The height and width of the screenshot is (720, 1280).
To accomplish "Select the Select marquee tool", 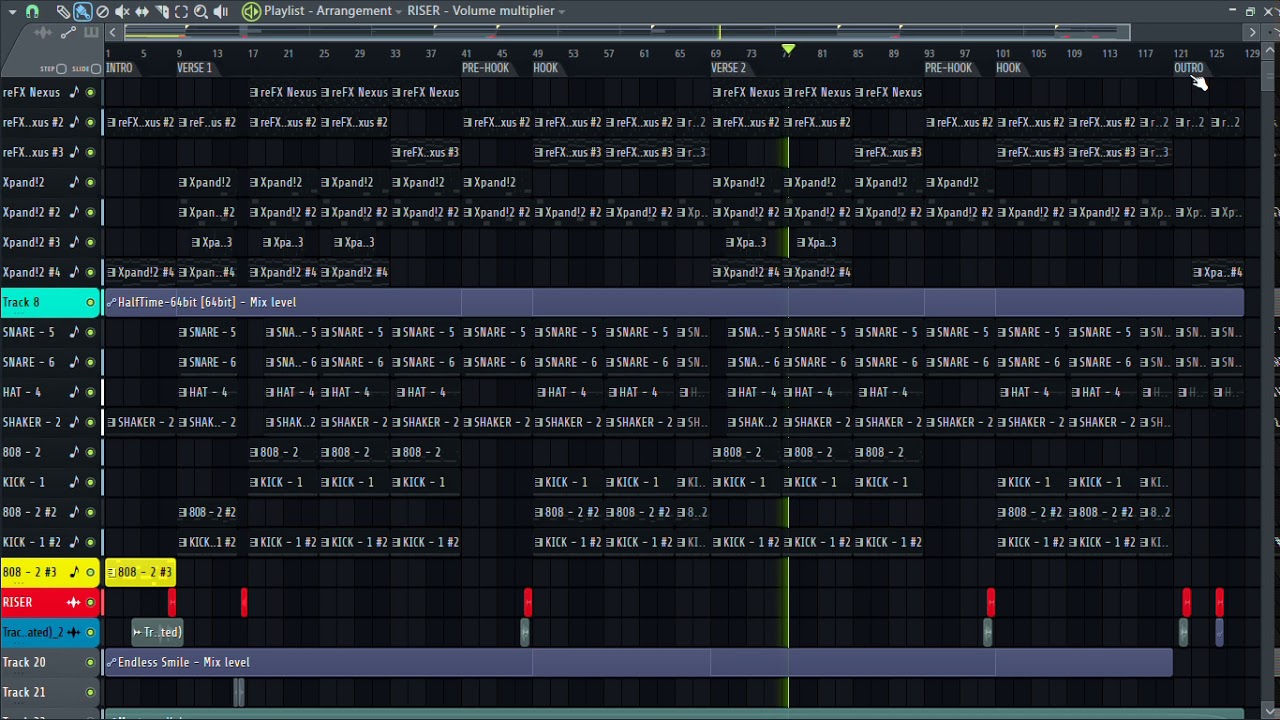I will (x=181, y=11).
